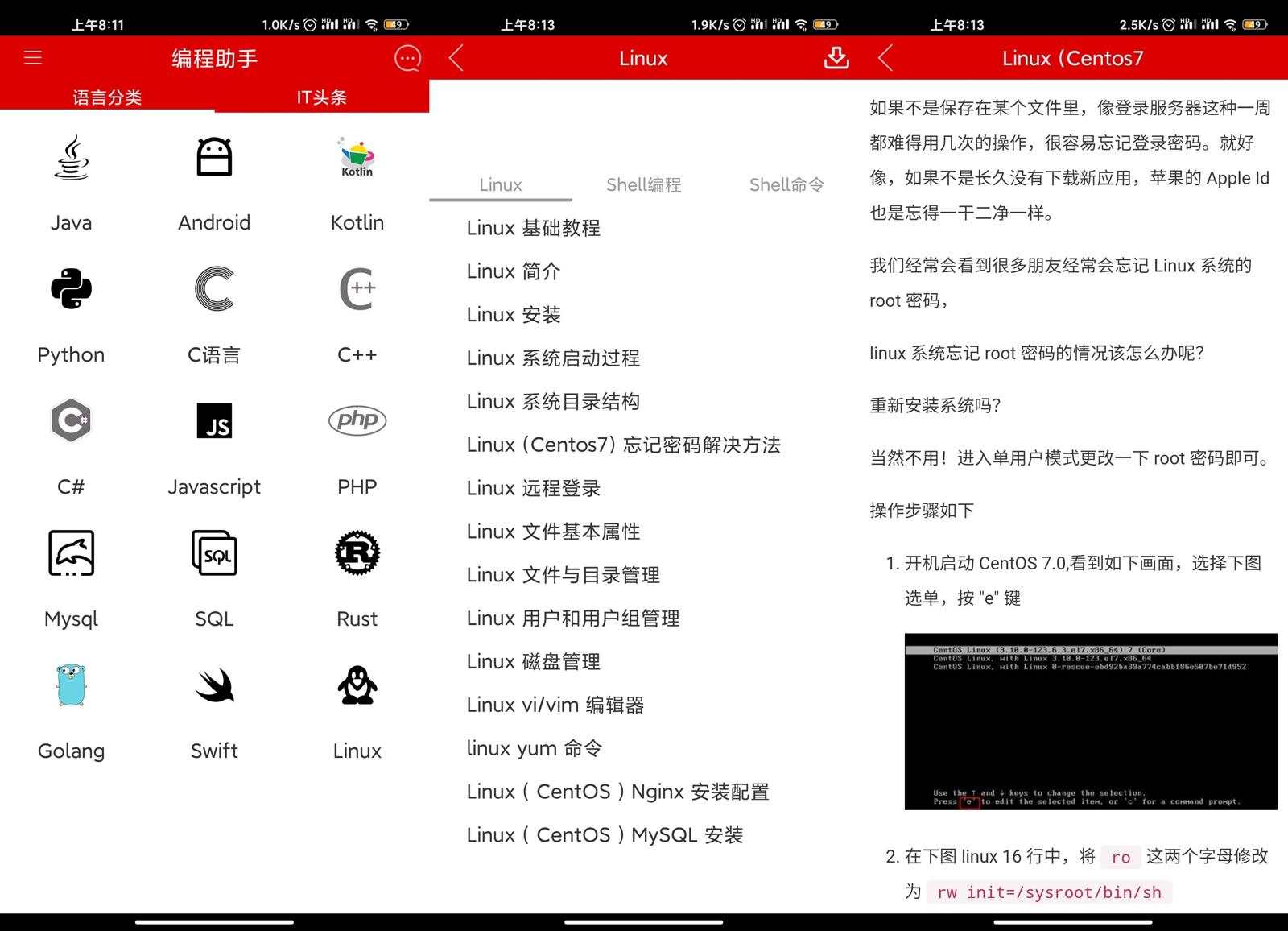Switch to the Shell编程 tab

[644, 184]
